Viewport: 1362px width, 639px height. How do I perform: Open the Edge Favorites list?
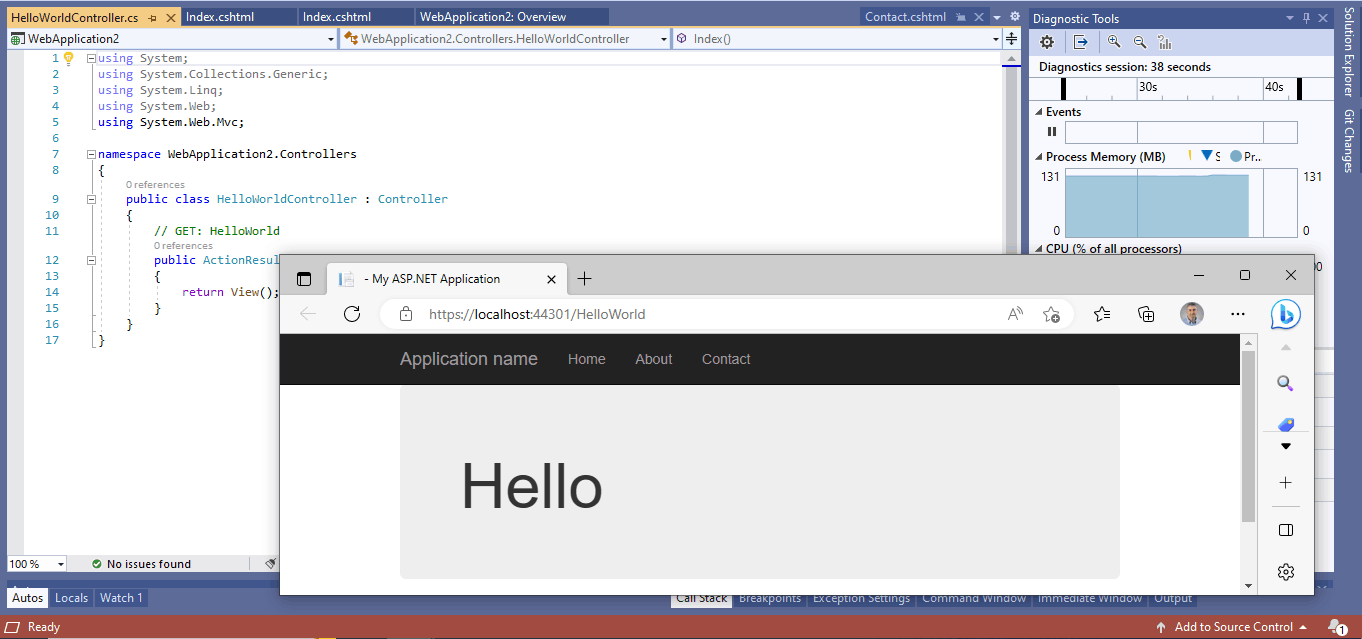click(x=1102, y=314)
